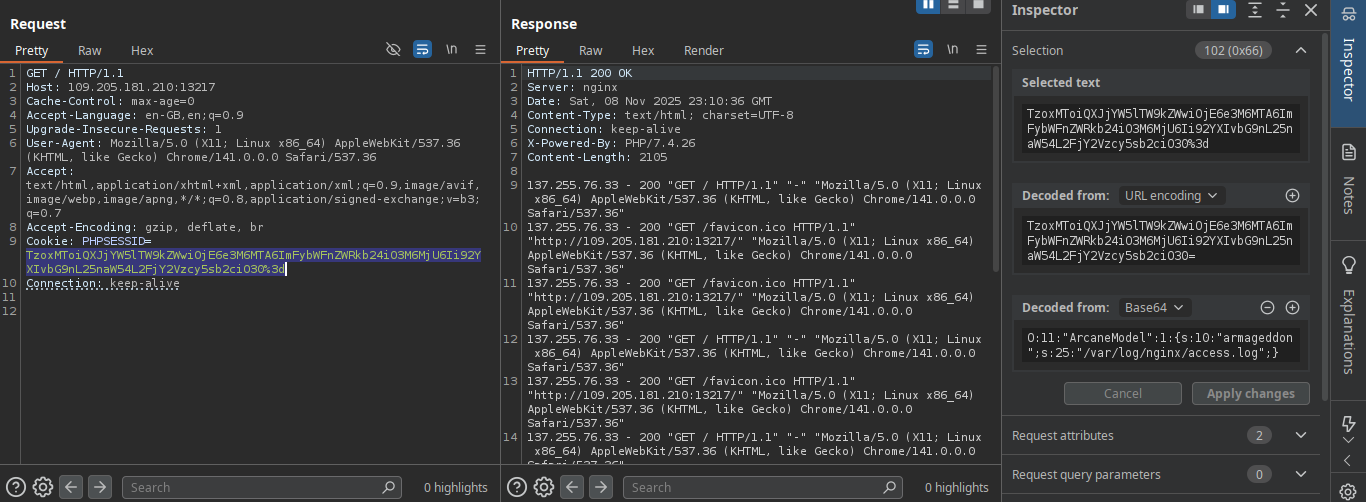Viewport: 1366px width, 502px height.
Task: Add decoding step beside URL encoding
Action: click(1292, 196)
